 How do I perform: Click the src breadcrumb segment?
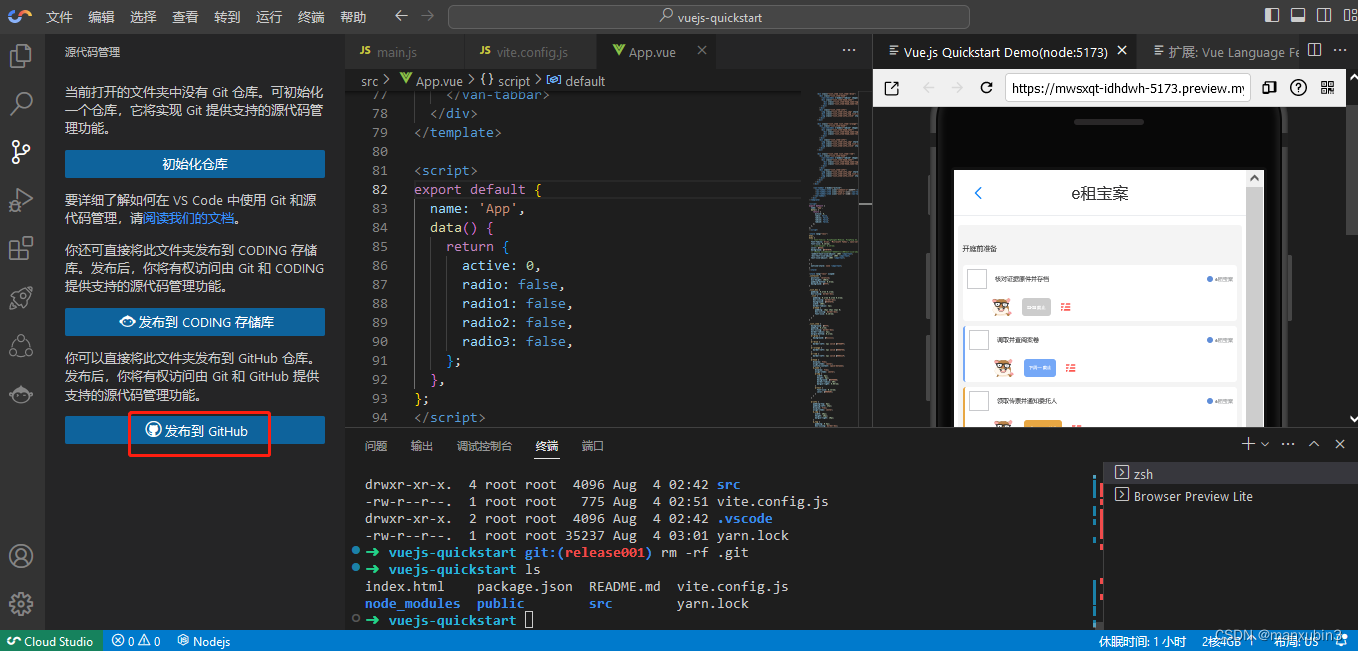pos(370,81)
